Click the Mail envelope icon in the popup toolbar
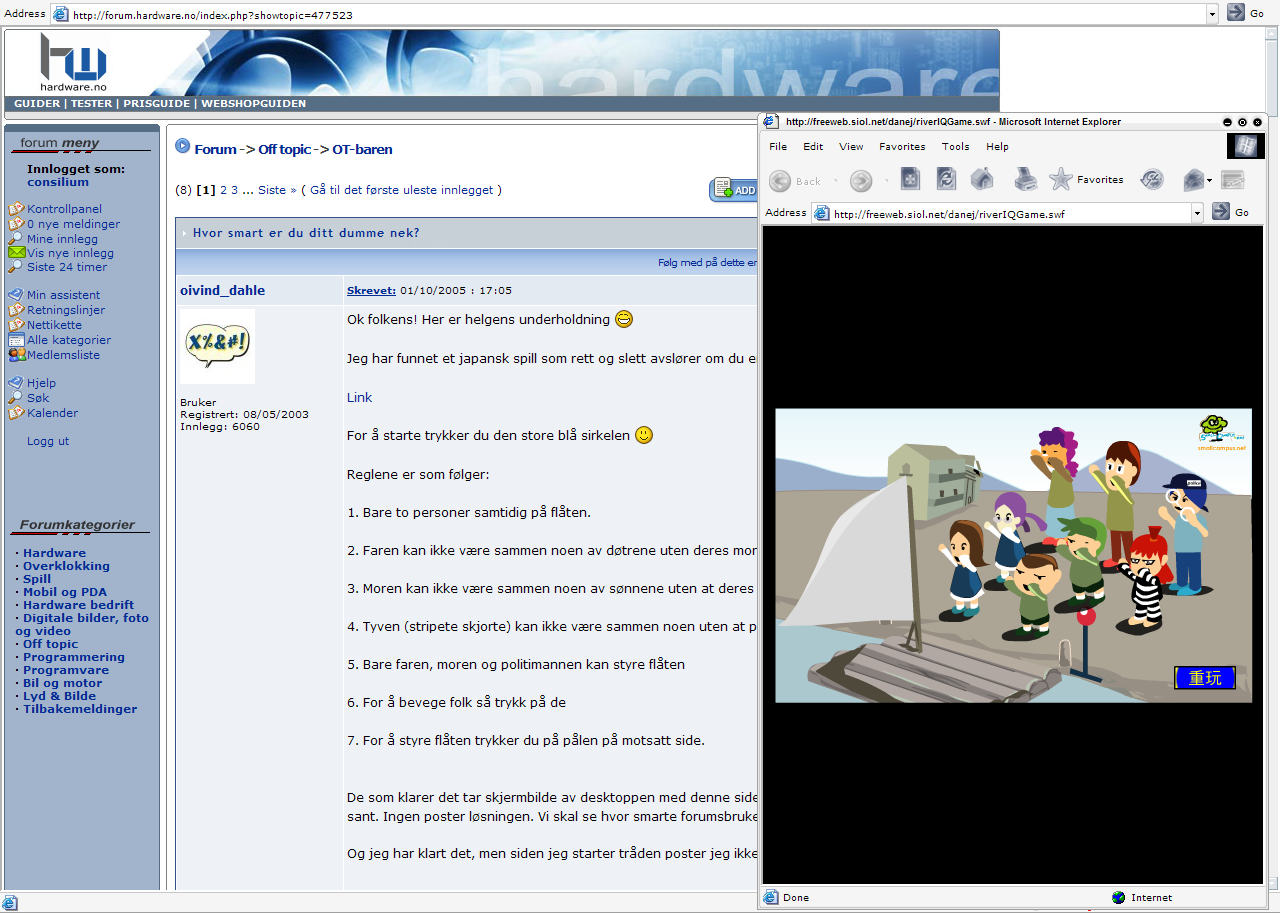Screen dimensions: 1280x913 click(1194, 180)
